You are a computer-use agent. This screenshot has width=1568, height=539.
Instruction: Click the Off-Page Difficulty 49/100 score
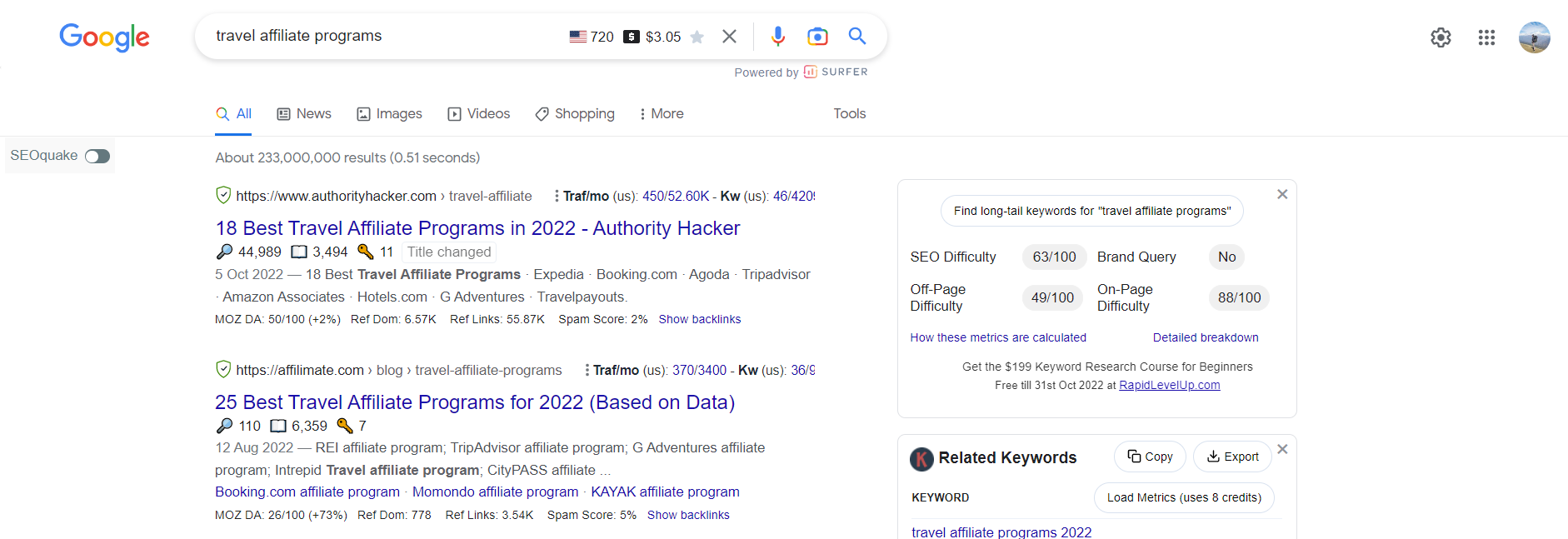coord(1052,297)
